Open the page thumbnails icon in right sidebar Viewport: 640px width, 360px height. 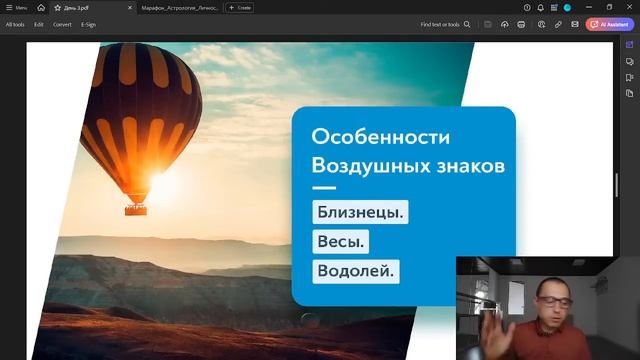click(x=629, y=93)
